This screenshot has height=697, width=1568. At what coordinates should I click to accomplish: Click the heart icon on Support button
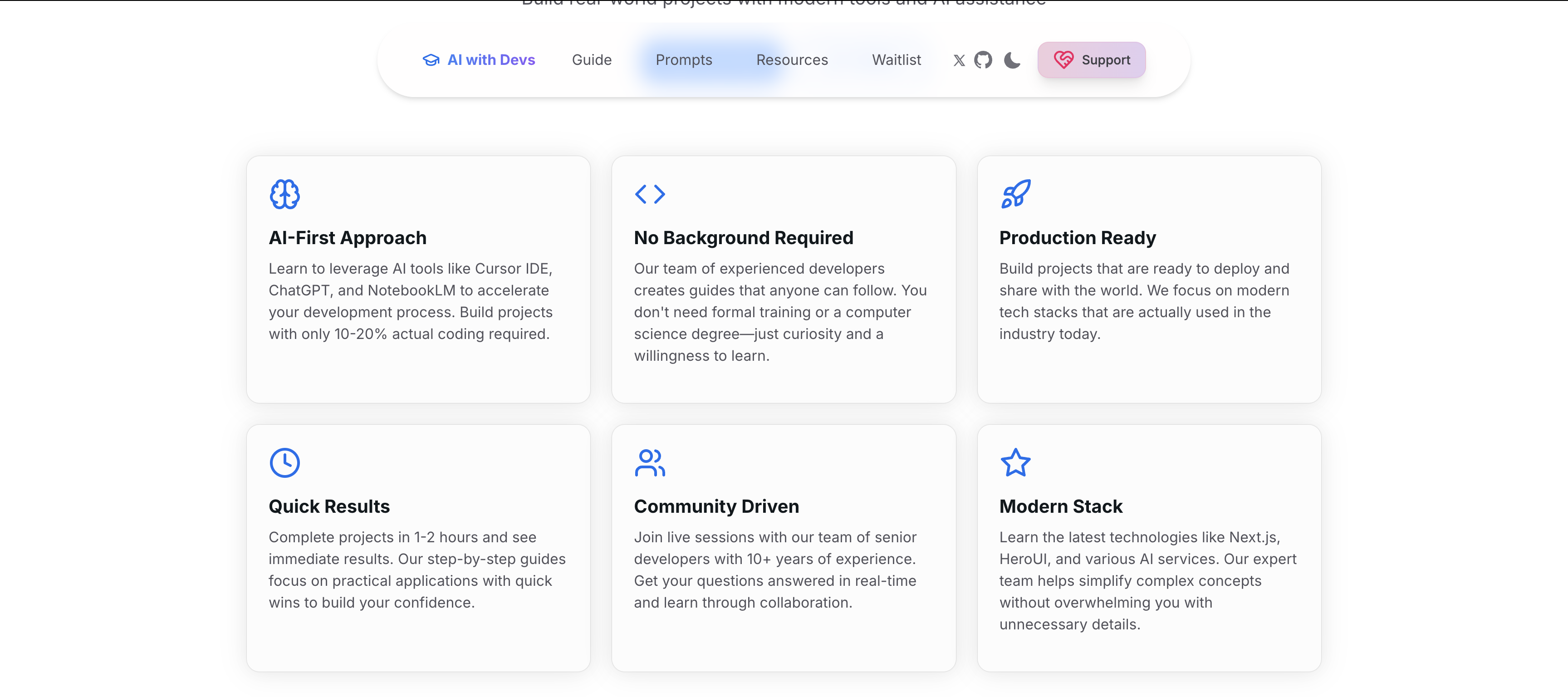(1063, 59)
